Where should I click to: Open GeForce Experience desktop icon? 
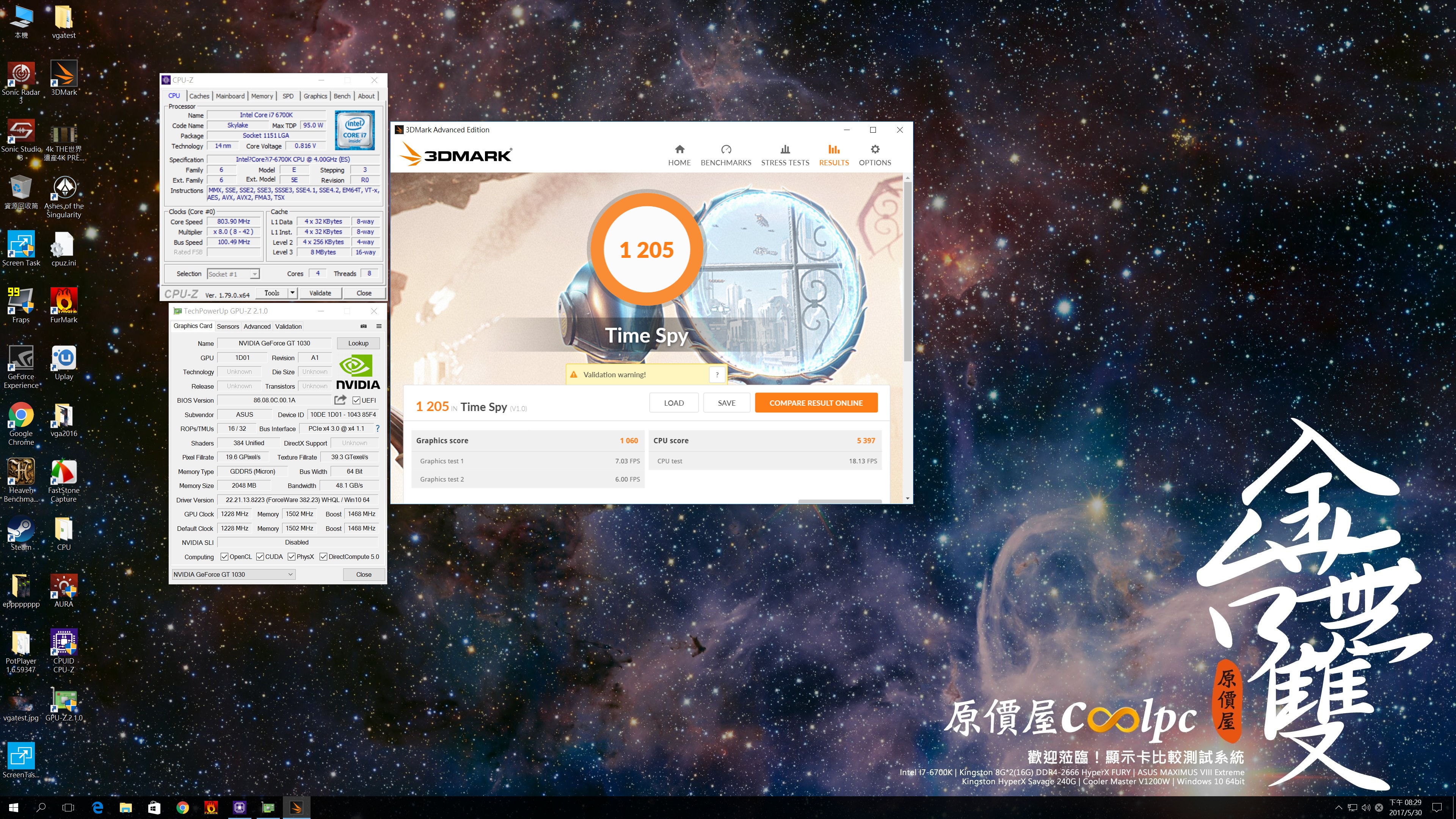tap(21, 367)
